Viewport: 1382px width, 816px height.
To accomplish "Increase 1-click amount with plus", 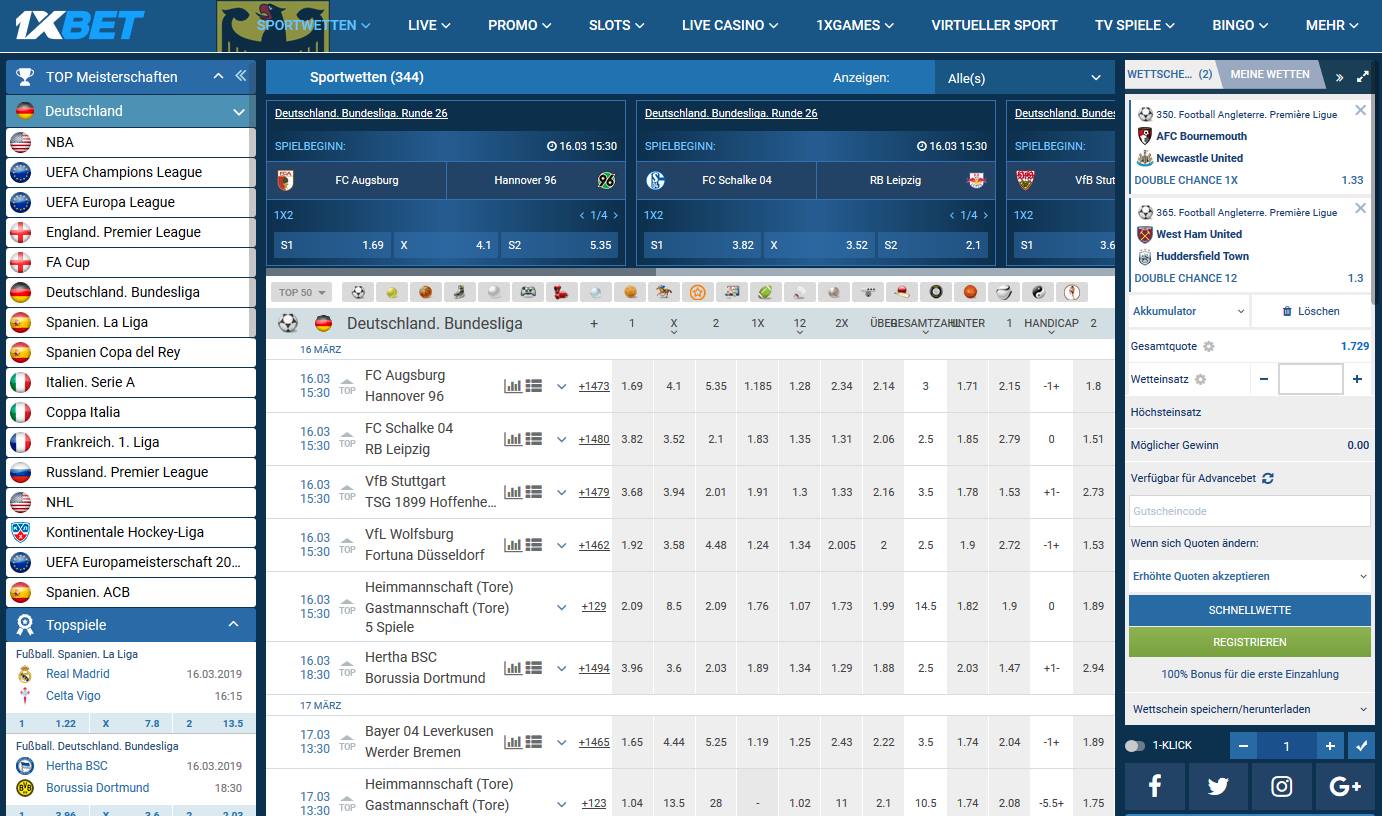I will [x=1330, y=746].
